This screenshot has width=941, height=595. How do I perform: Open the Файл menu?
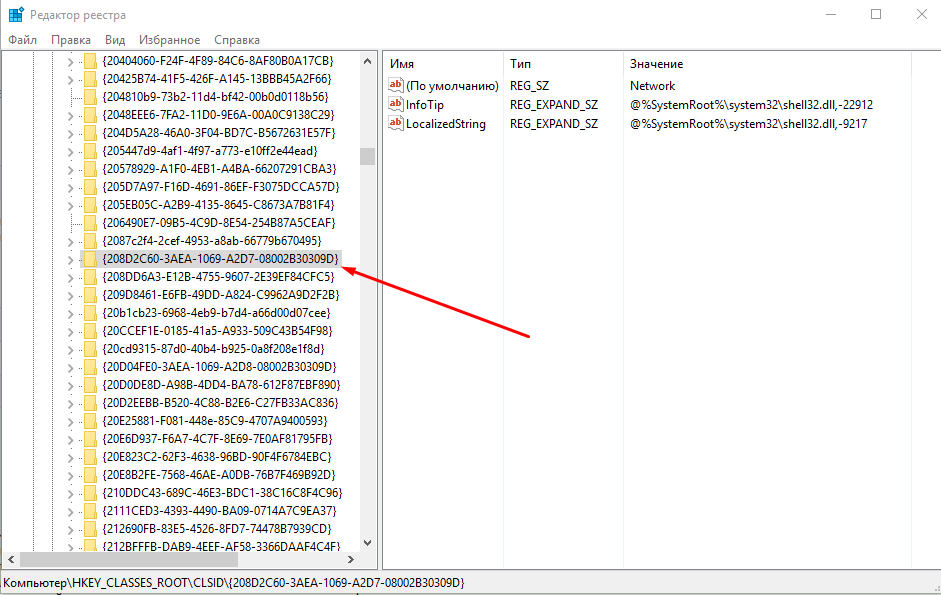coord(22,40)
